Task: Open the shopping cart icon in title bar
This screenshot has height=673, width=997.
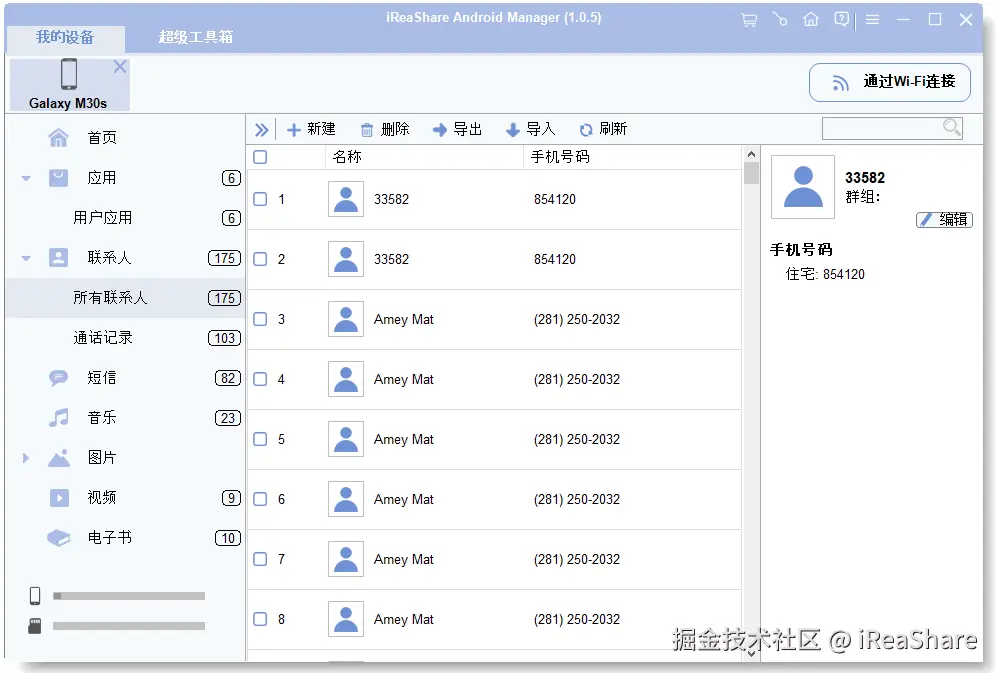Action: (749, 20)
